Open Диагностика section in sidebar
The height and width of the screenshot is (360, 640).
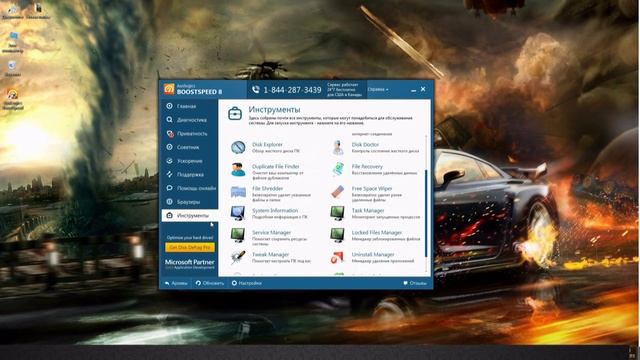click(x=190, y=120)
